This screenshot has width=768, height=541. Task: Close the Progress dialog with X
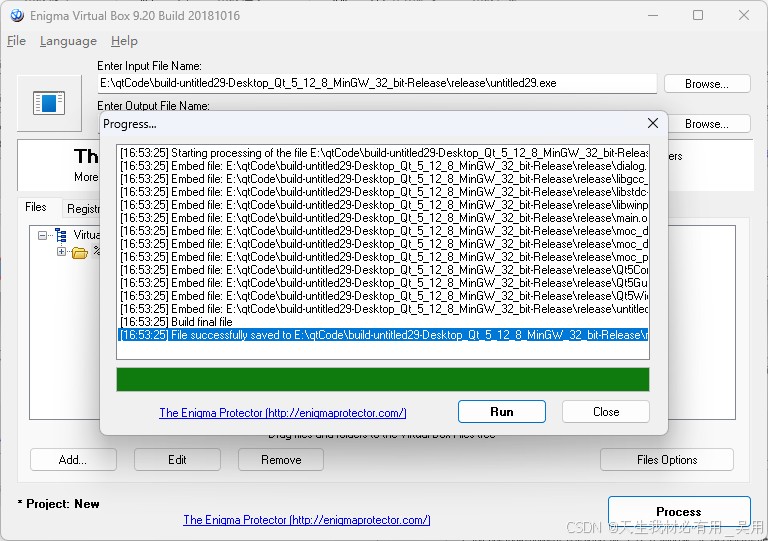[652, 123]
